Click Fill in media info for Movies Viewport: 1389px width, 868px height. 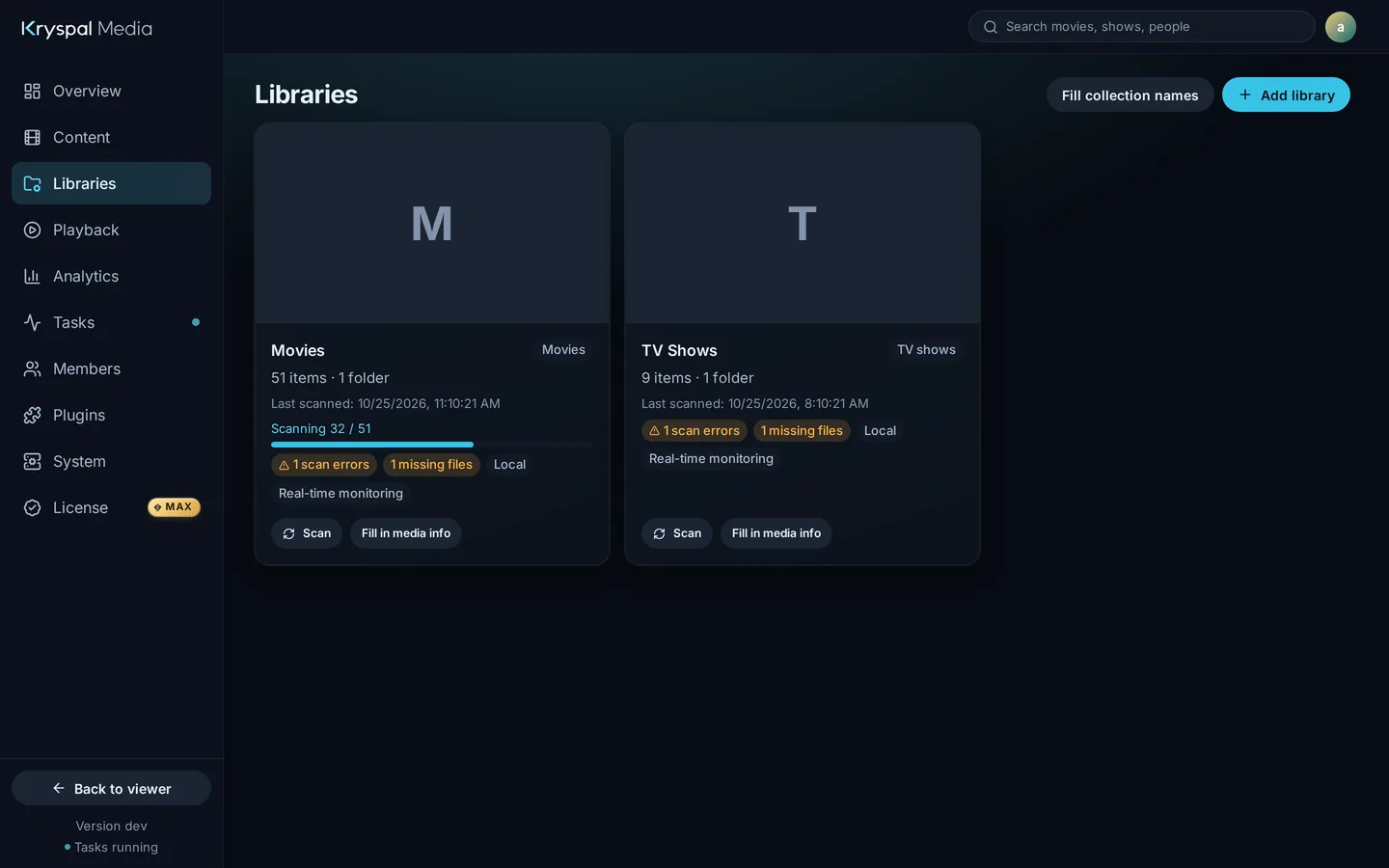click(406, 533)
